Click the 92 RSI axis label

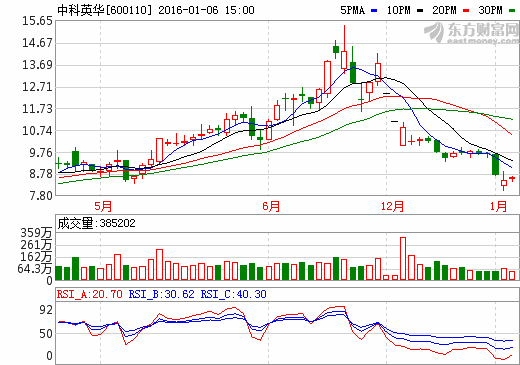coord(46,310)
